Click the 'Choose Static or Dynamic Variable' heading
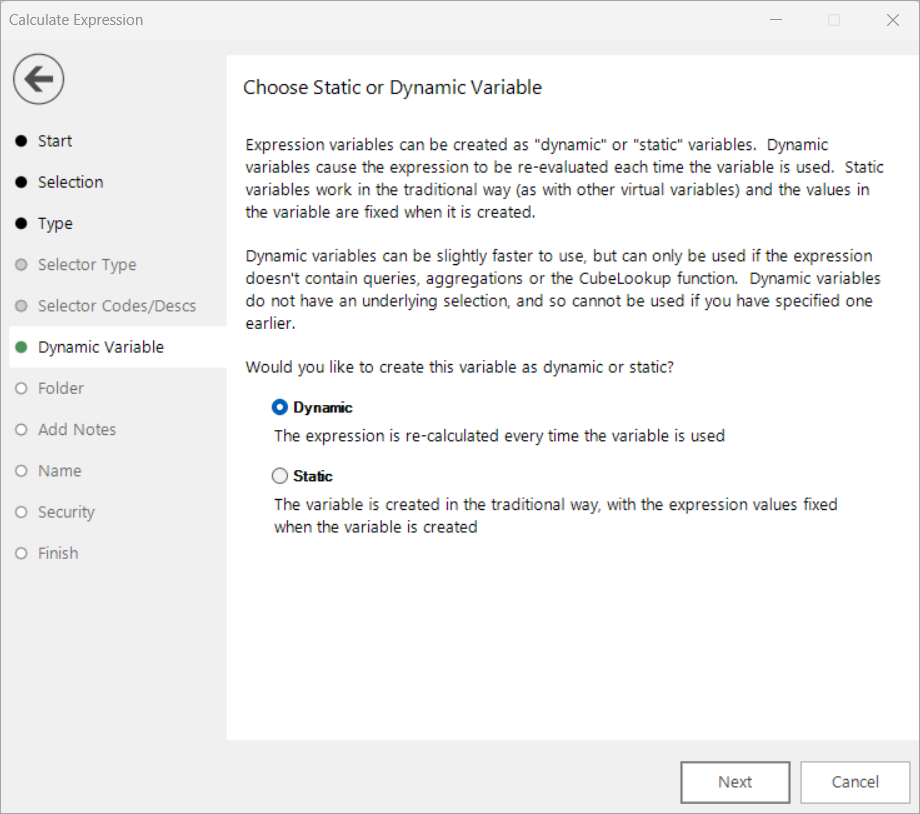The image size is (920, 814). click(393, 87)
